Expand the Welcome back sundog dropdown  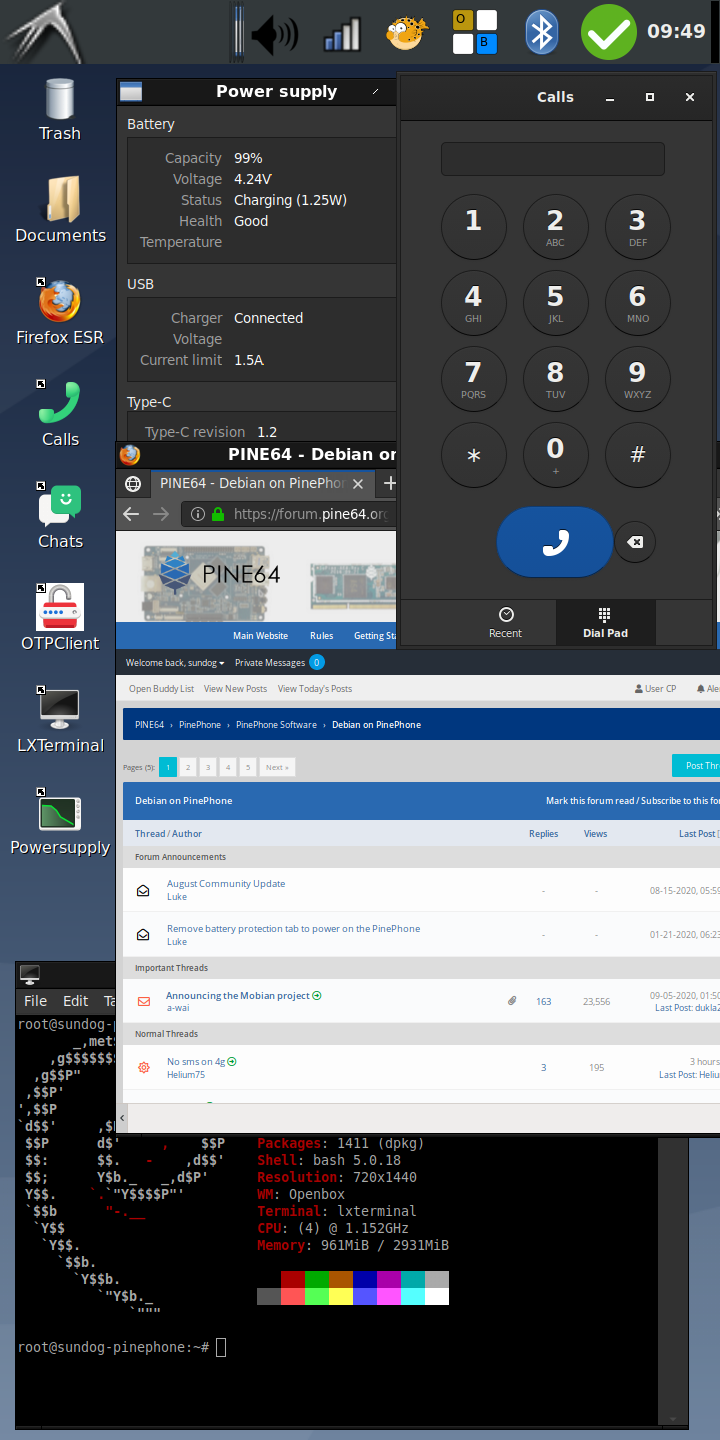[x=175, y=662]
